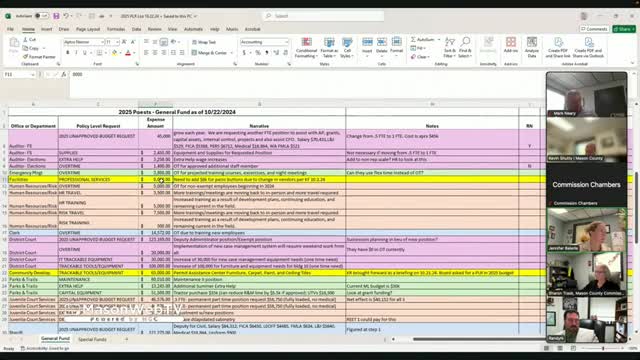This screenshot has width=640, height=360.
Task: Click the Add-ins icon
Action: pos(511,45)
